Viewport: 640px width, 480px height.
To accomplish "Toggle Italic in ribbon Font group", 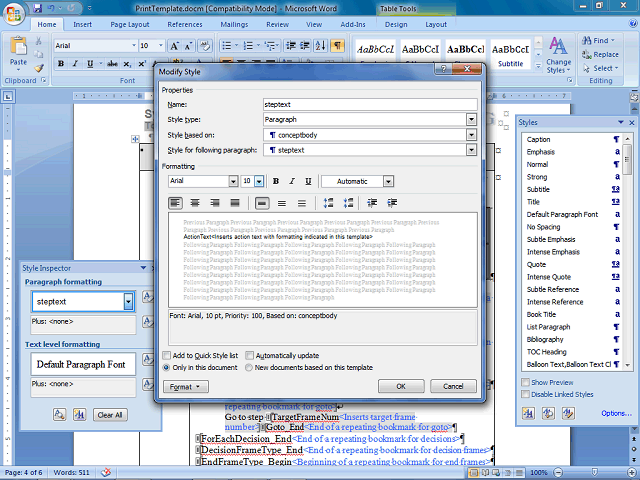I will (x=75, y=64).
